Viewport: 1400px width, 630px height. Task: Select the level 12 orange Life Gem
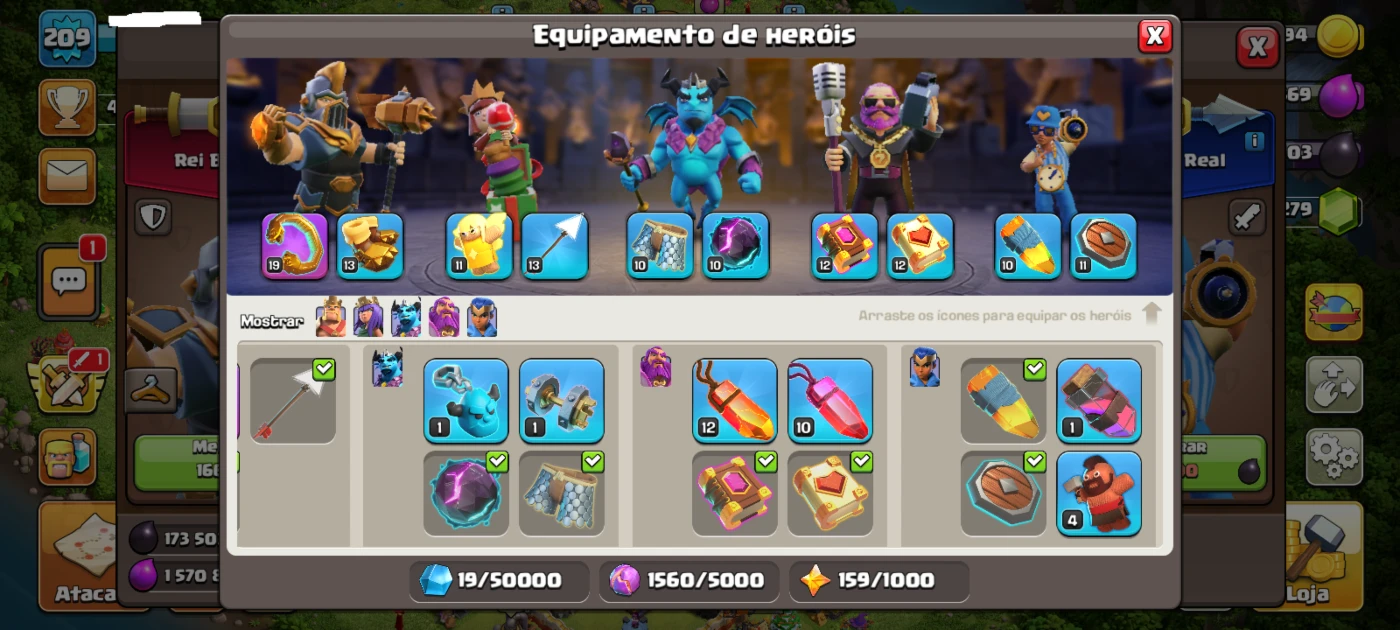click(x=735, y=401)
